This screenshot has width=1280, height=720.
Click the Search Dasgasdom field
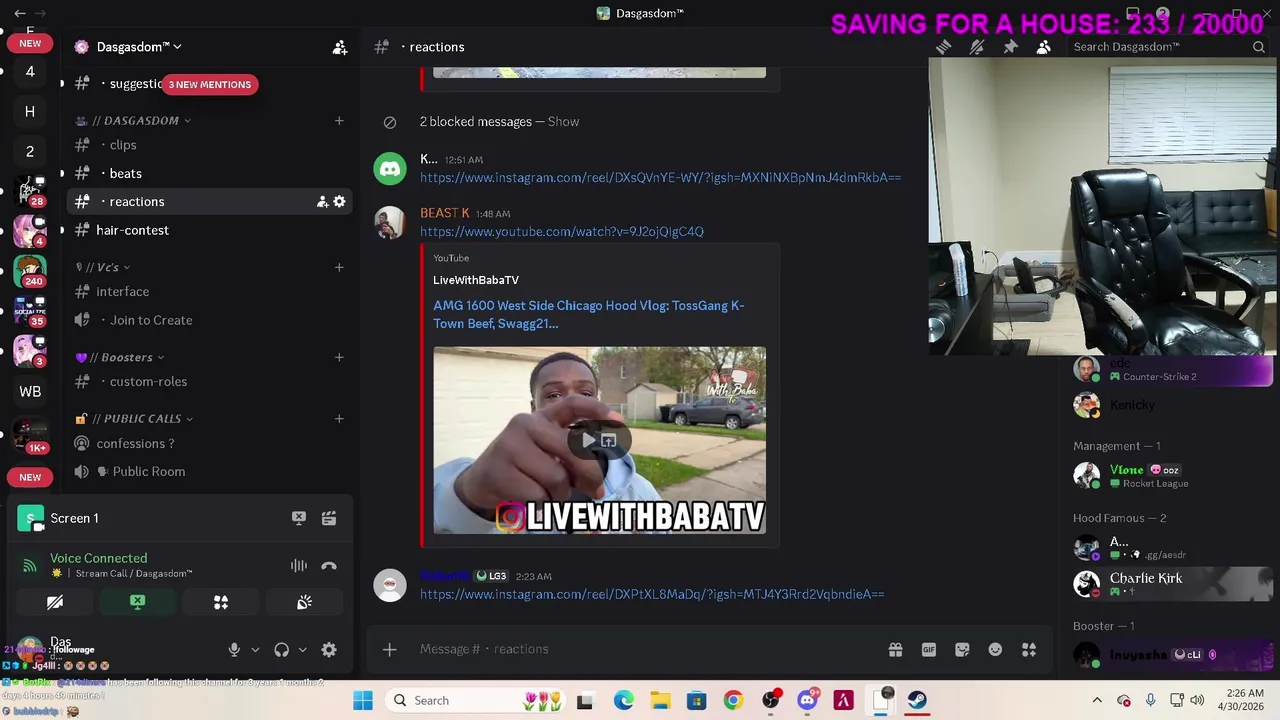(1167, 47)
